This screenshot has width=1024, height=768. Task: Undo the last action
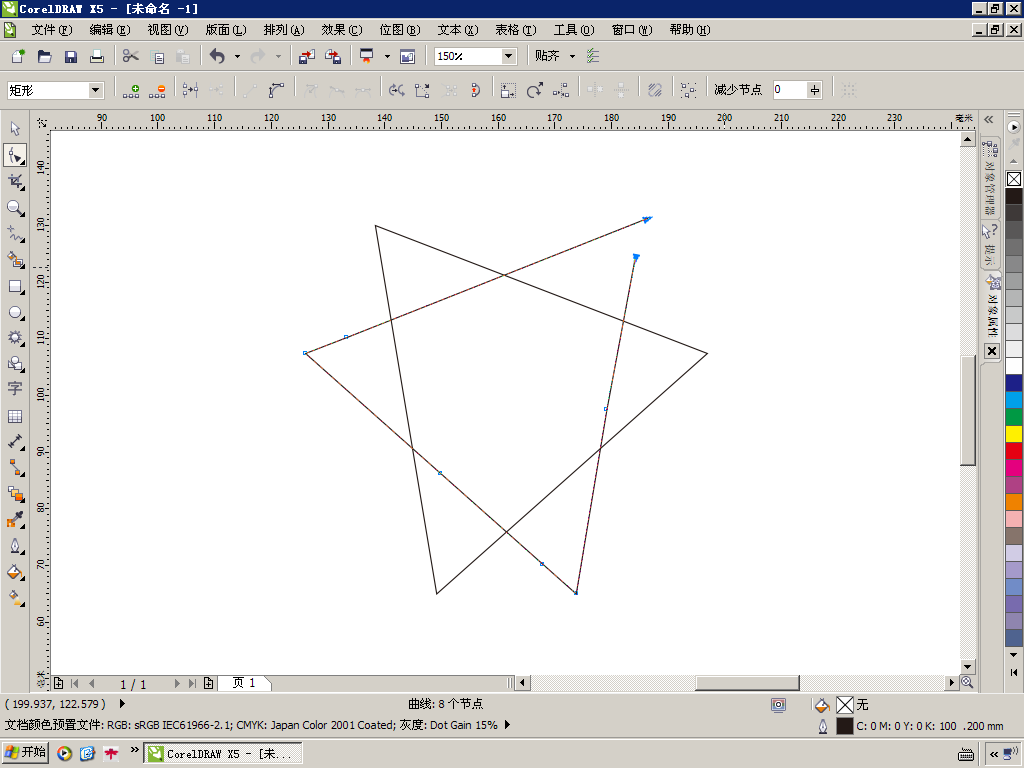coord(217,56)
